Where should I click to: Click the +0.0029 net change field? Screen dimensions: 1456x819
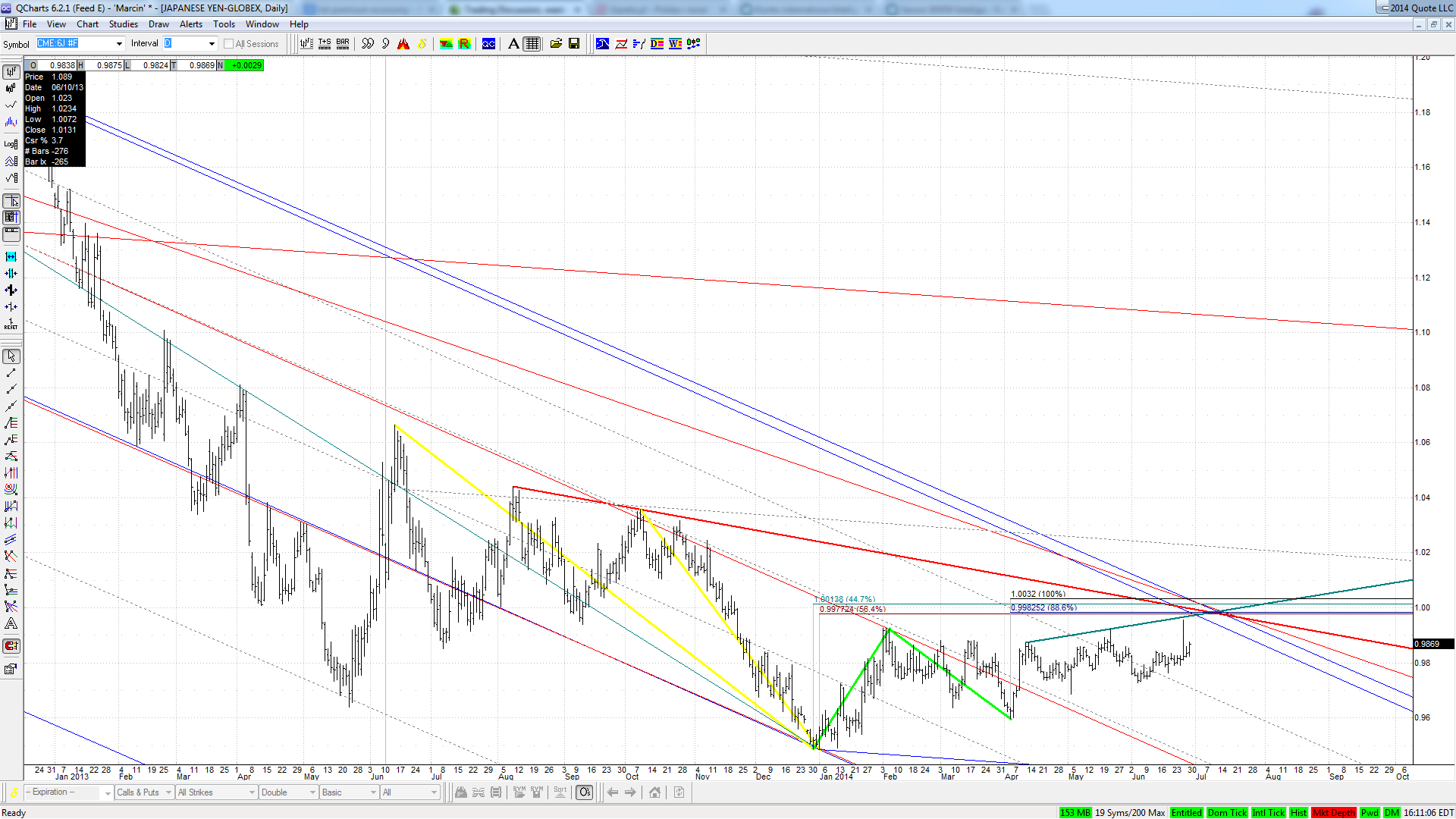click(x=244, y=65)
